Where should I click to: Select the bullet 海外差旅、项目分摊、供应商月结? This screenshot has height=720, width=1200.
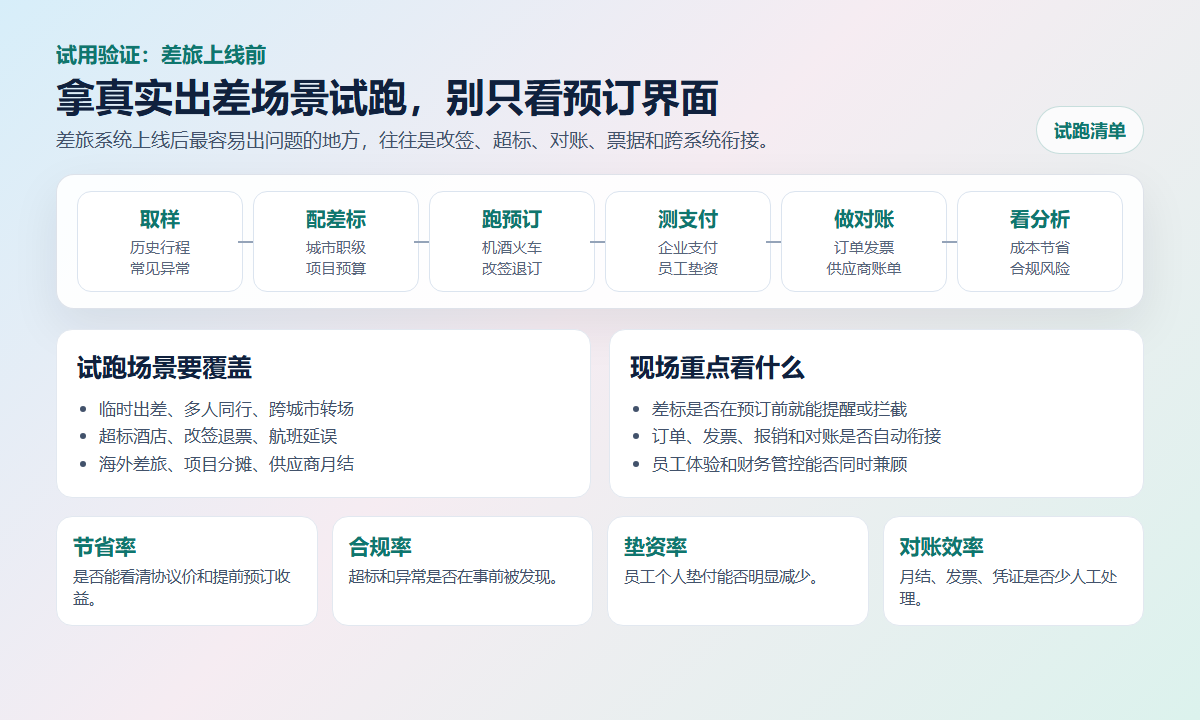[226, 464]
